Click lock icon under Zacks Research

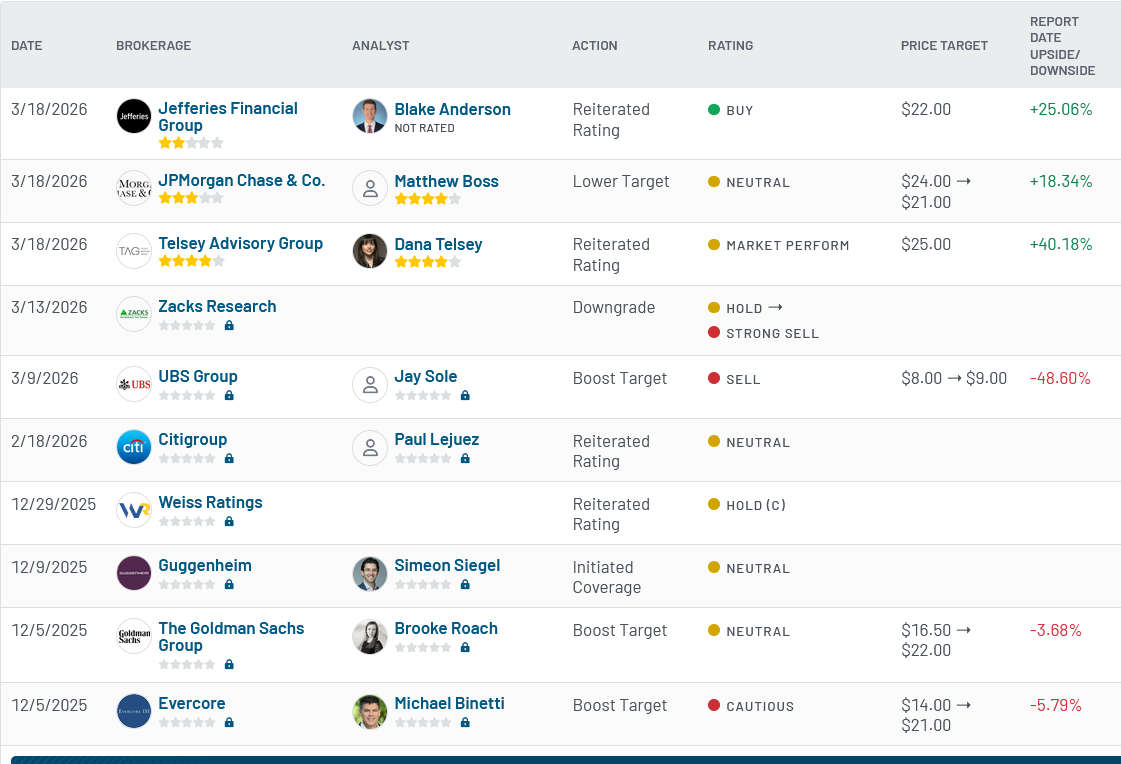coord(229,325)
